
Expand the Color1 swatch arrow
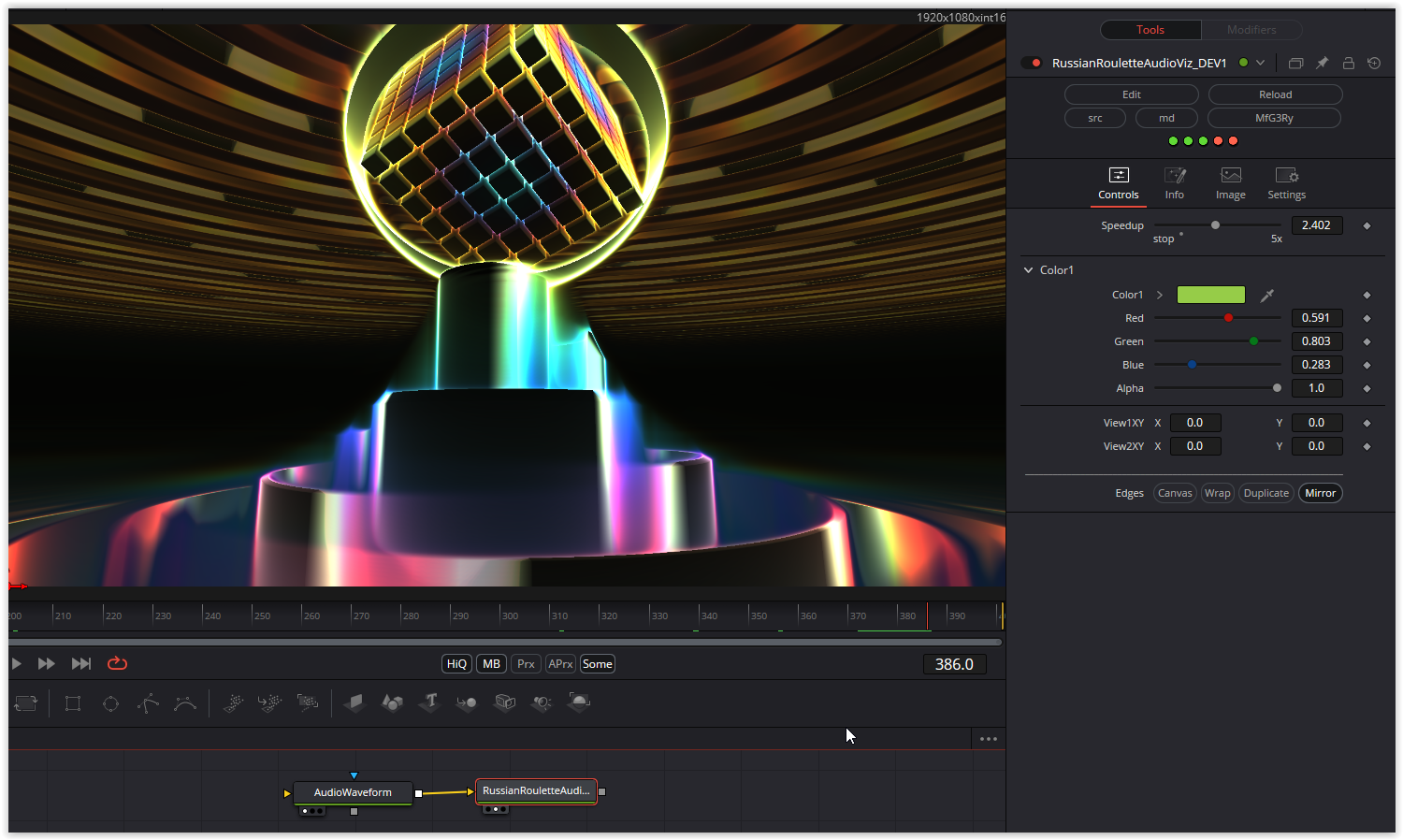pyautogui.click(x=1160, y=295)
